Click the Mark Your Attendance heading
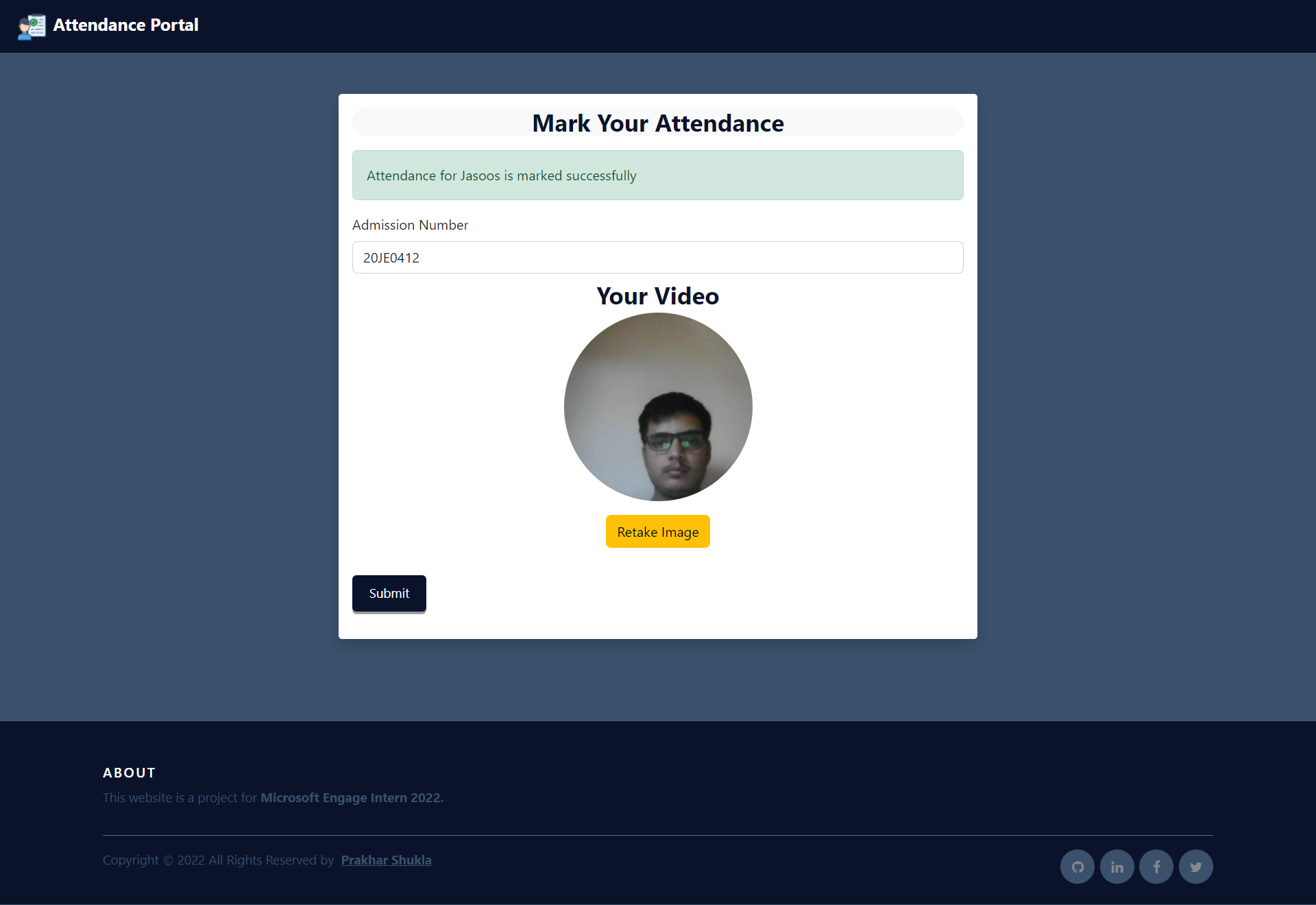 (x=657, y=123)
